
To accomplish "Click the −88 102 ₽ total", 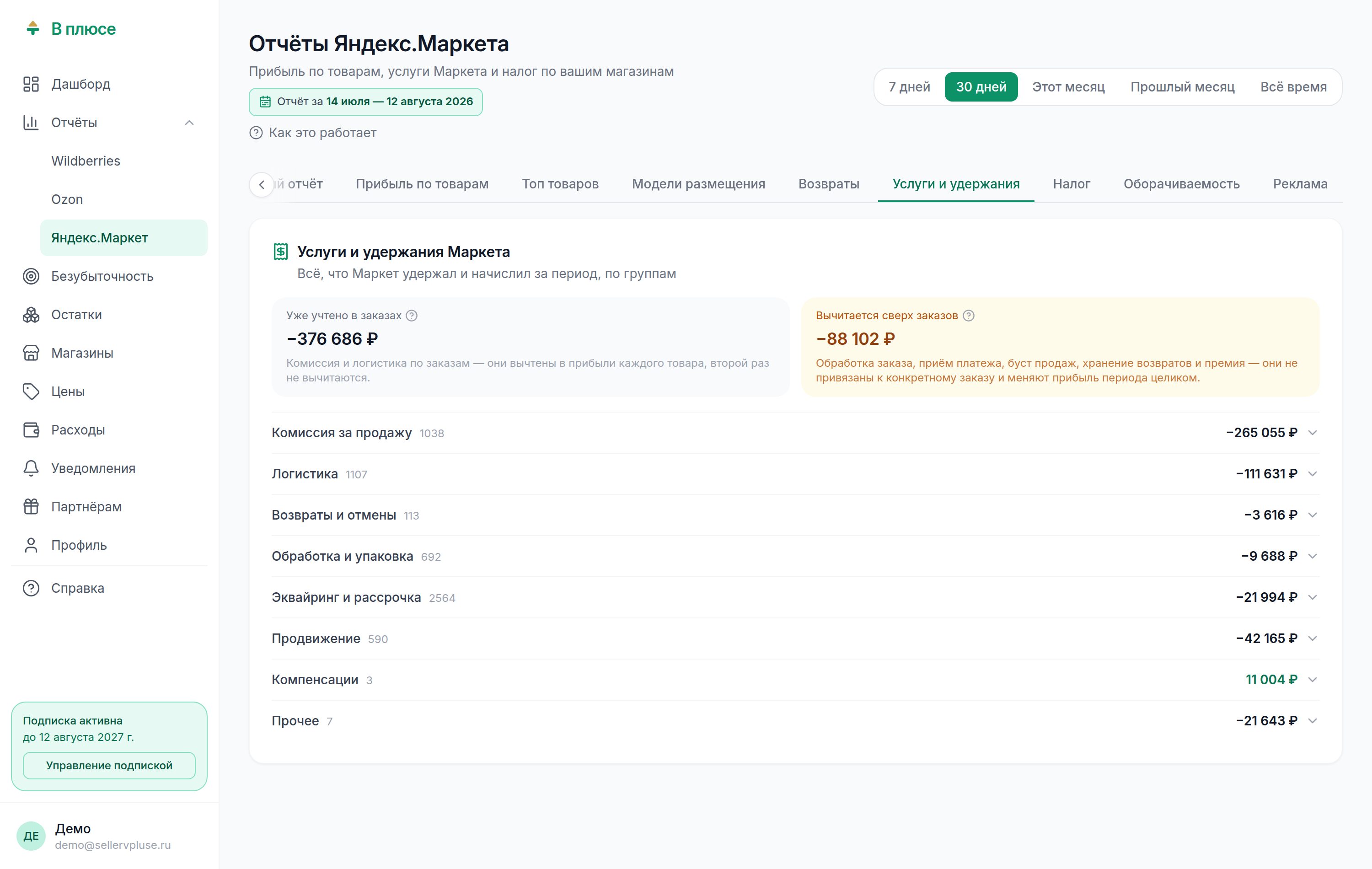I will tap(855, 339).
